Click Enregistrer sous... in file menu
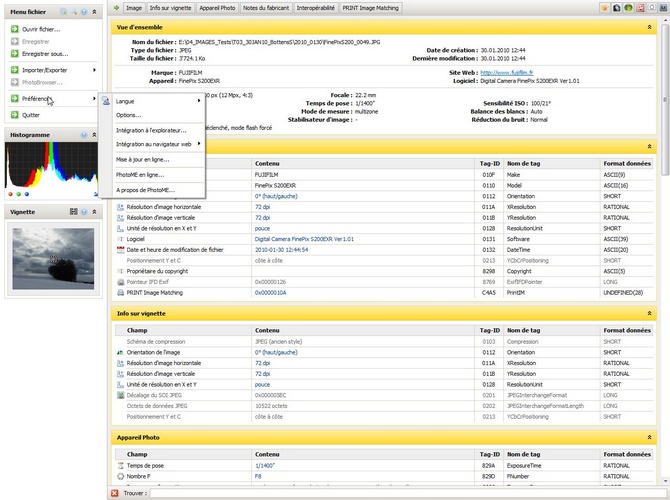Viewport: 670px width, 500px height. pos(45,53)
